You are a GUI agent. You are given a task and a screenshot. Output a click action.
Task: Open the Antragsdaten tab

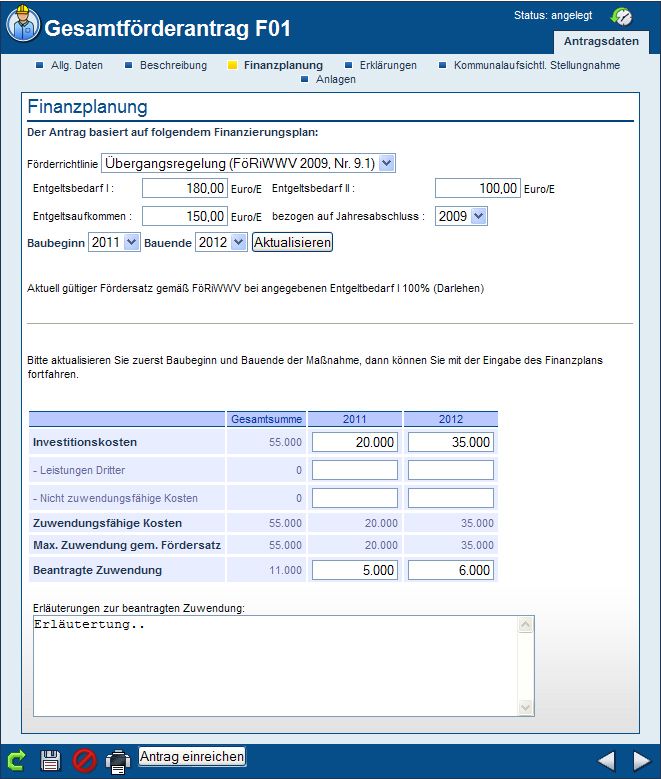pos(601,42)
